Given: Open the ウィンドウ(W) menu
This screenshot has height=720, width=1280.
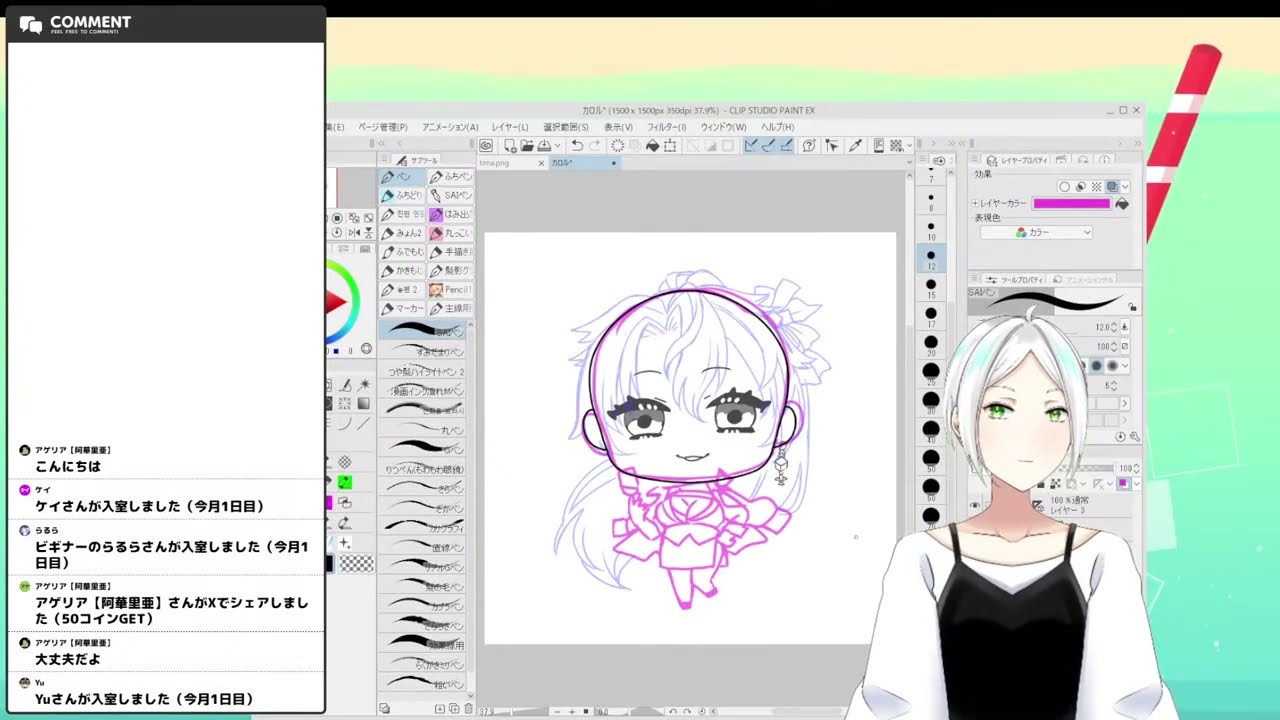Looking at the screenshot, I should click(723, 127).
